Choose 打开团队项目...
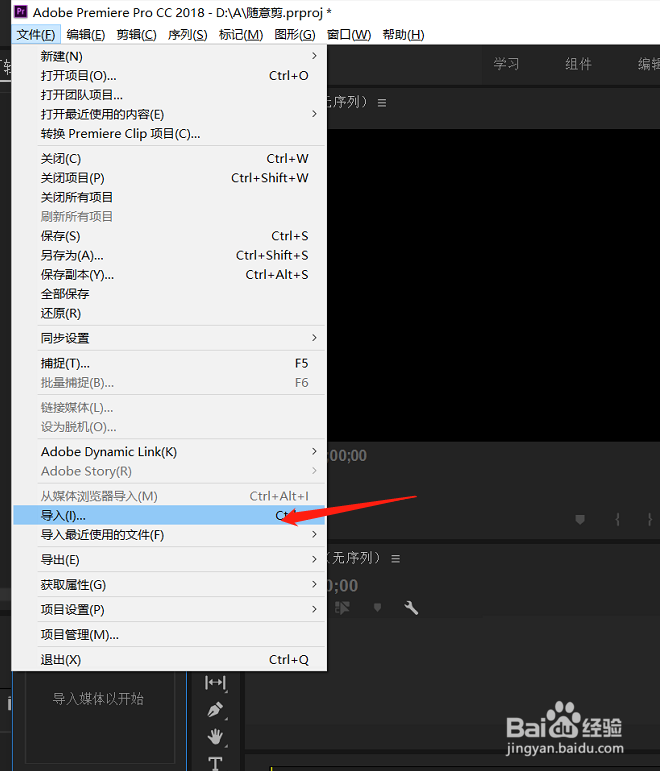Viewport: 660px width, 771px height. pyautogui.click(x=170, y=95)
